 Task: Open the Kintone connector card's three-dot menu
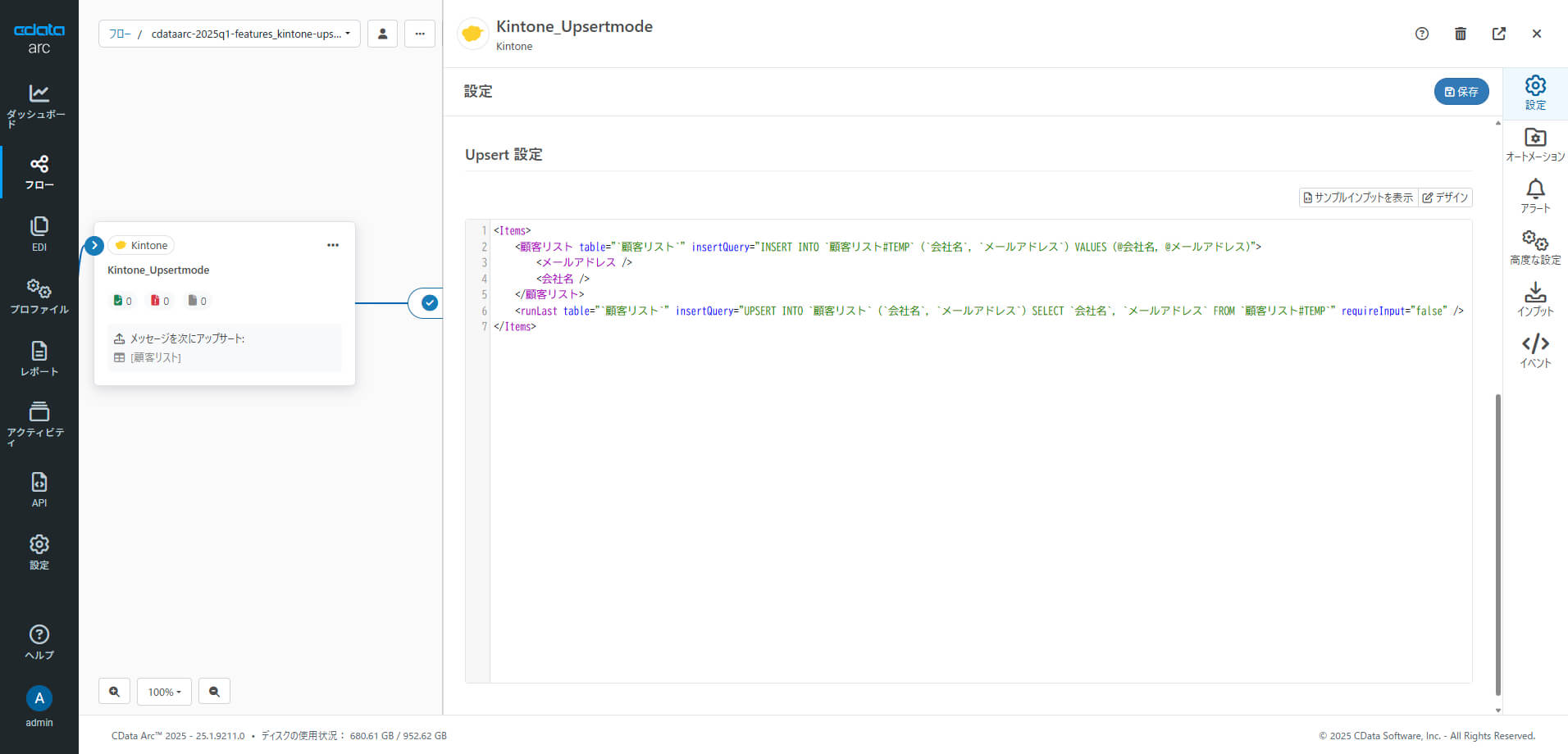coord(333,245)
